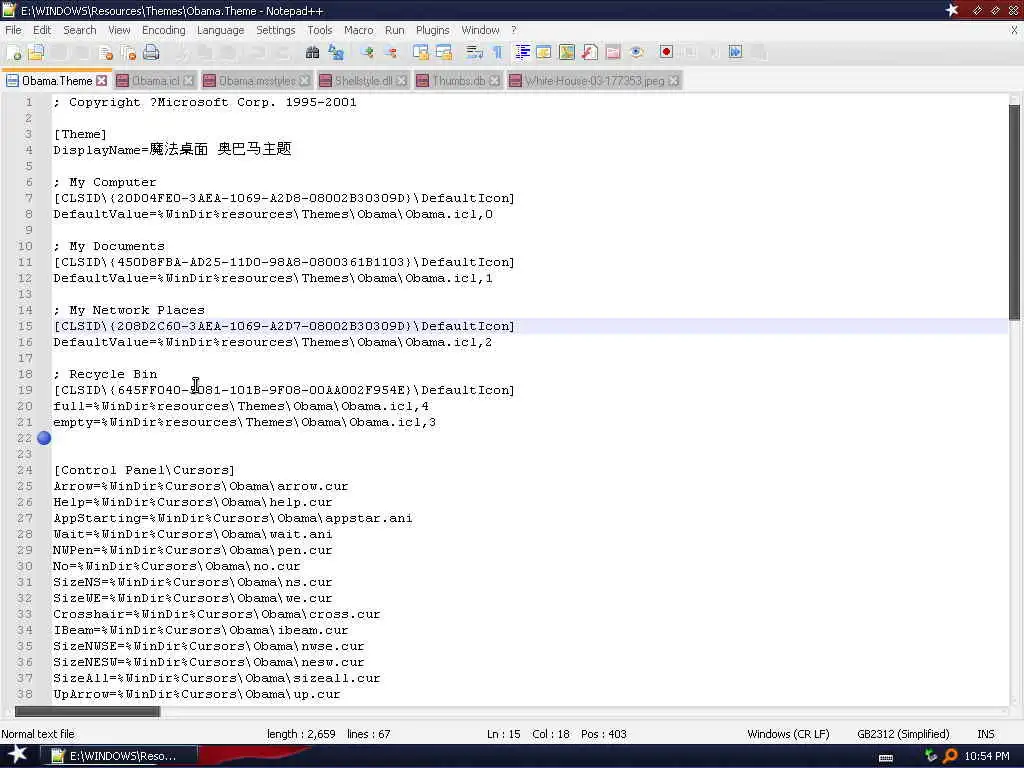Open the Tools menu
1024x768 pixels.
point(319,30)
